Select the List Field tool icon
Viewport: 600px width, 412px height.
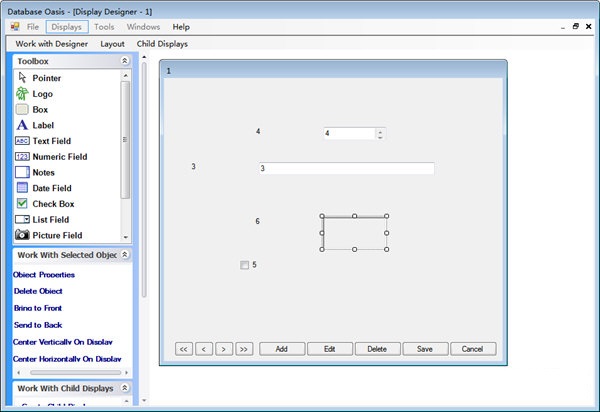22,219
